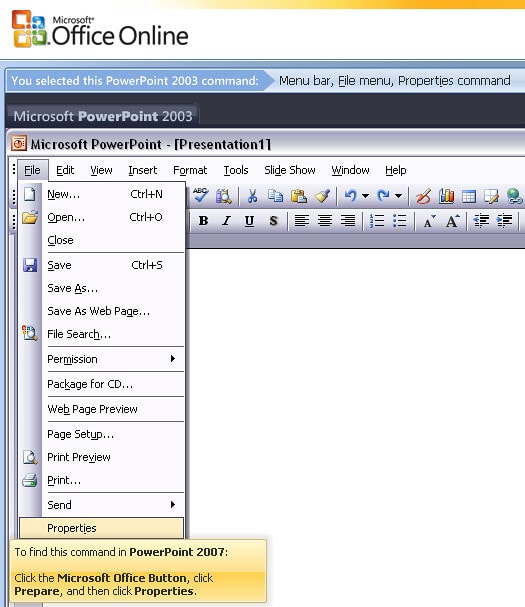Choose Save As... in the File menu
The width and height of the screenshot is (525, 607).
tap(101, 288)
